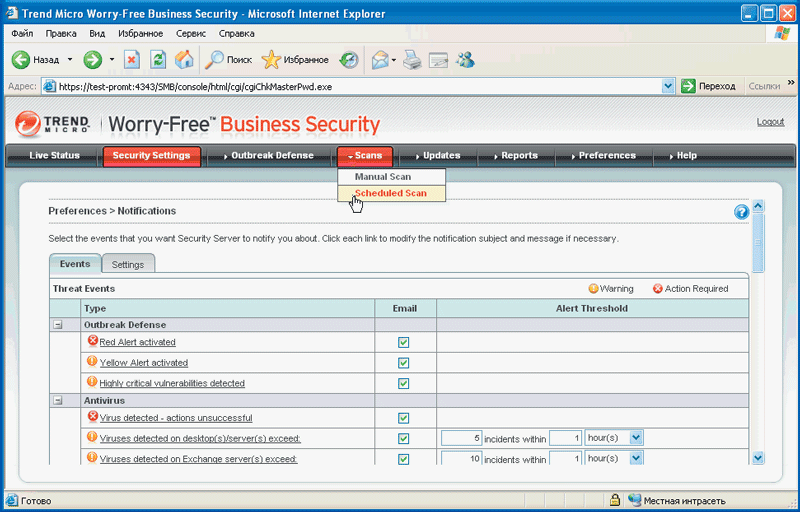The height and width of the screenshot is (512, 800).
Task: Collapse the Antivirus section
Action: coord(58,400)
